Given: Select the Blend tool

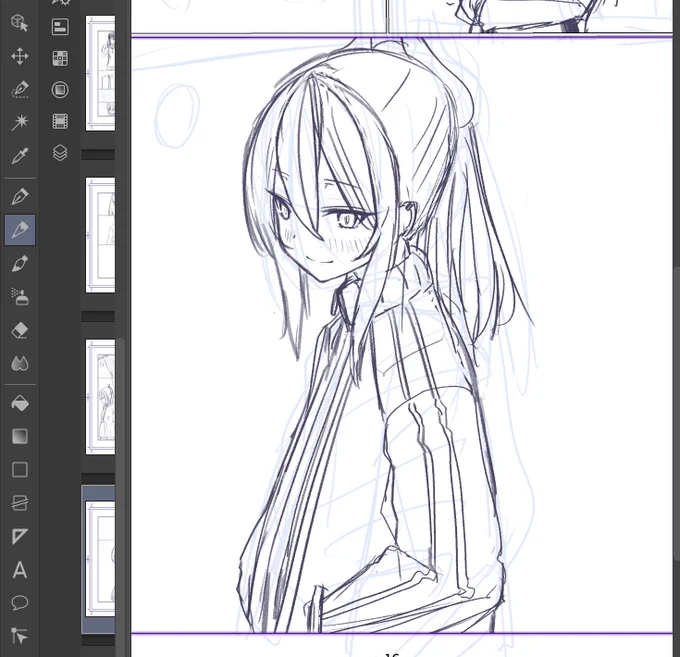Looking at the screenshot, I should pyautogui.click(x=20, y=363).
